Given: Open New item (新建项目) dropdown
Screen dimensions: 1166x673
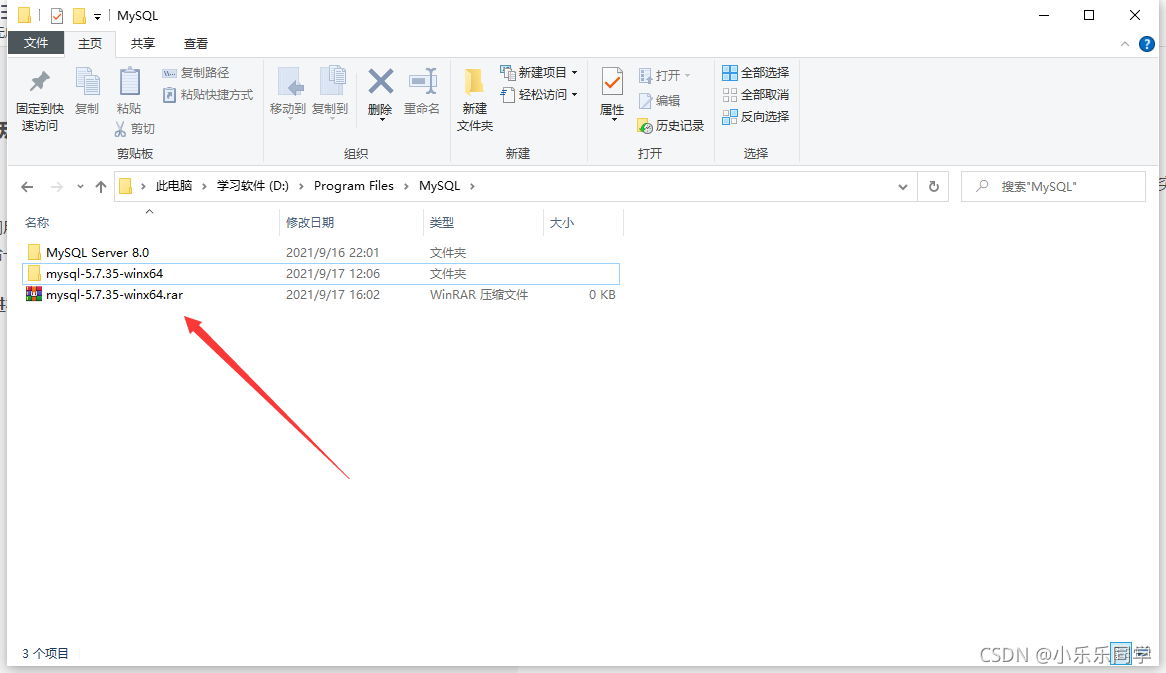Looking at the screenshot, I should click(x=538, y=72).
